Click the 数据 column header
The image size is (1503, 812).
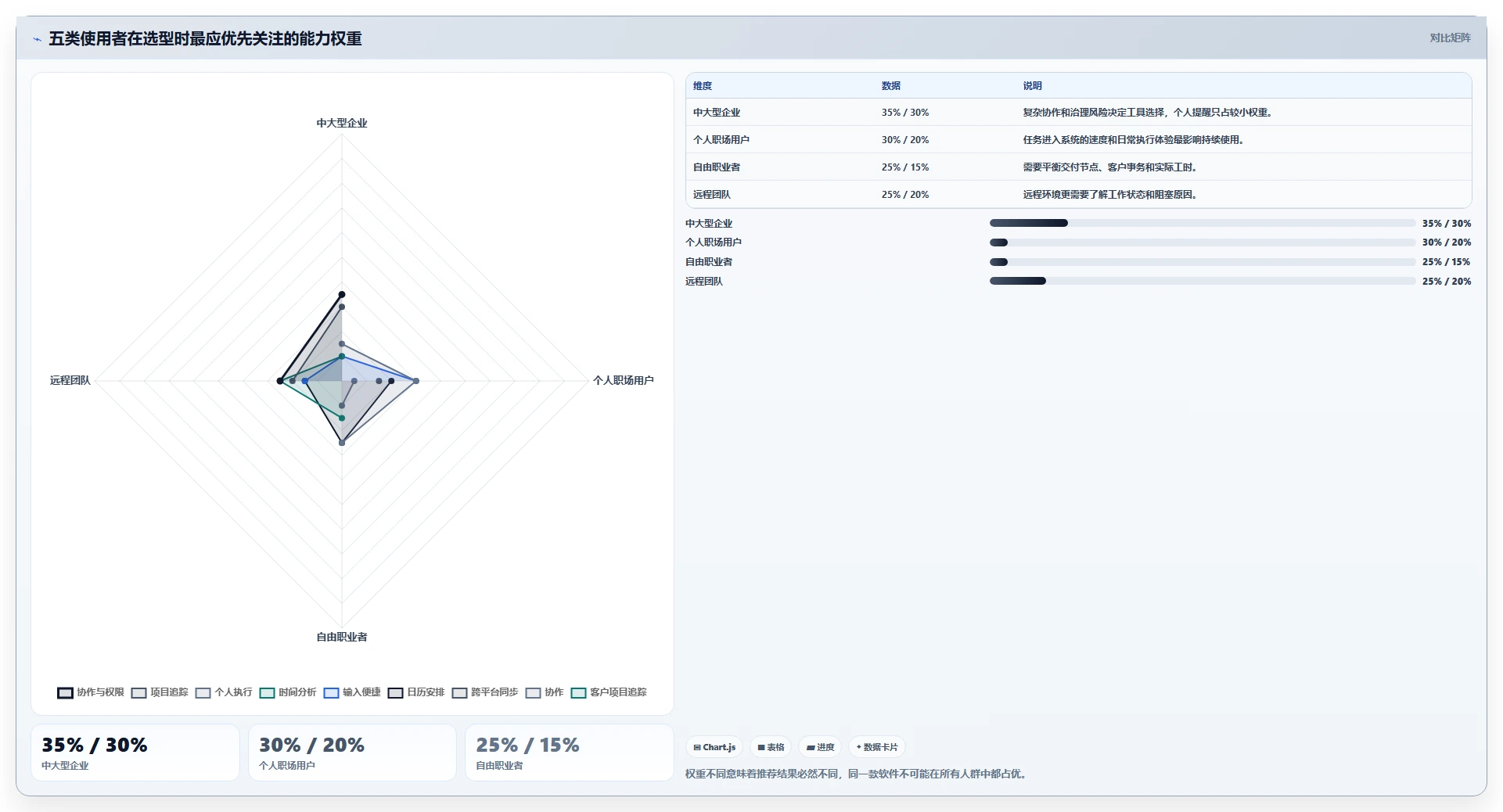(x=891, y=86)
